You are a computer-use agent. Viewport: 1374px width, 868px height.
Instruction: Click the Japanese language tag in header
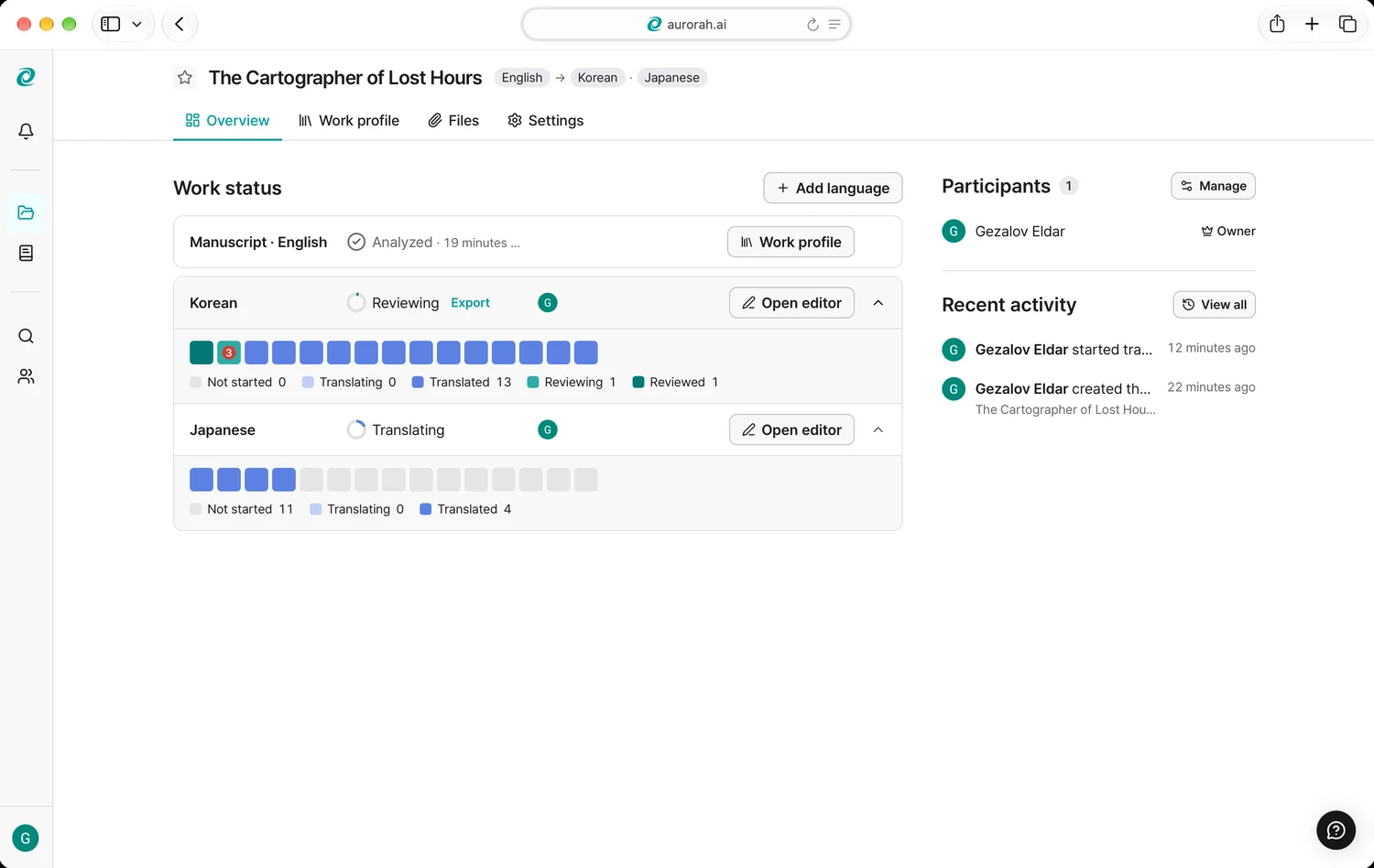click(x=671, y=78)
